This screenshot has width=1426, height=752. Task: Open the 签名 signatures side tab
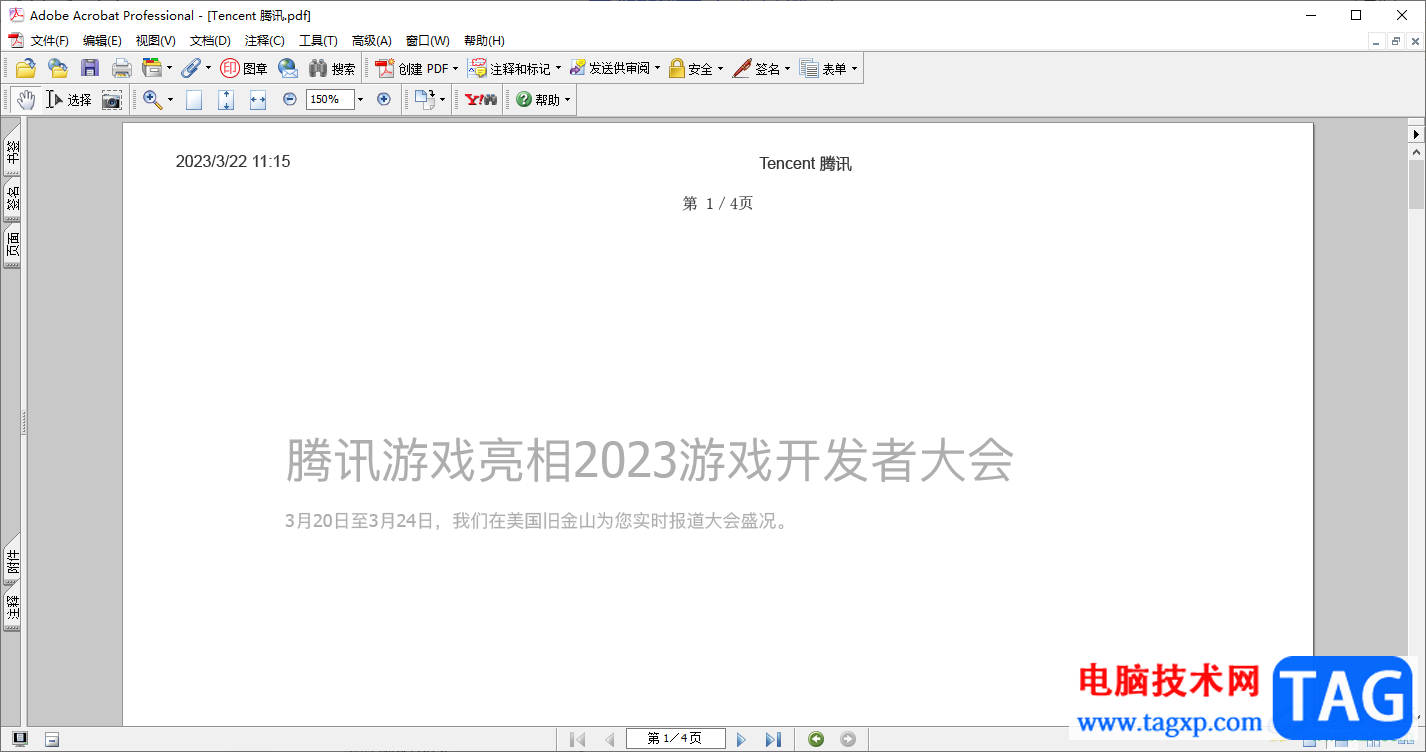pos(12,200)
